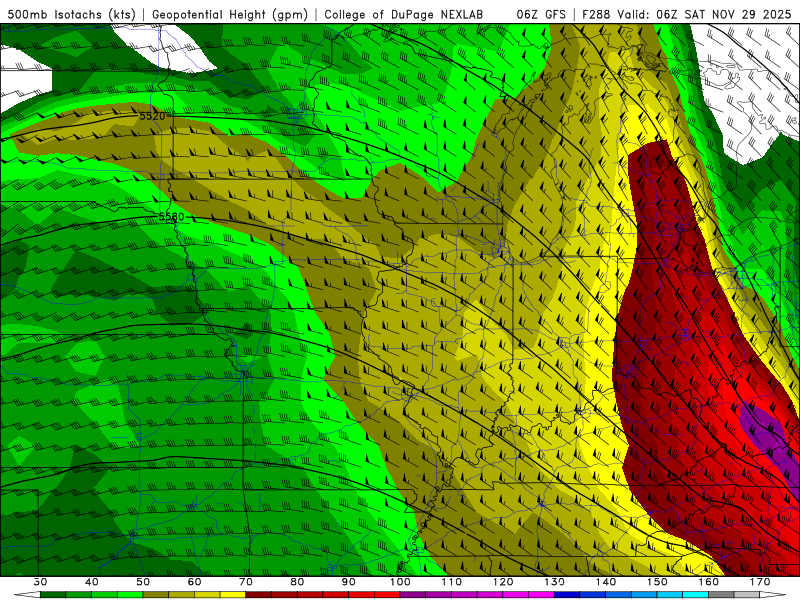Click the 90 tick label on the colorbar
The height and width of the screenshot is (600, 800).
(x=348, y=582)
